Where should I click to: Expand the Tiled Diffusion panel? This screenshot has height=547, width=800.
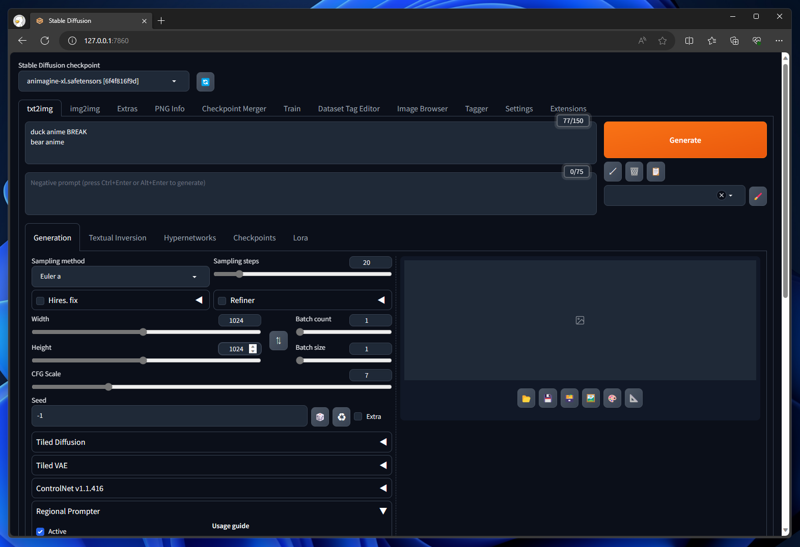(211, 442)
